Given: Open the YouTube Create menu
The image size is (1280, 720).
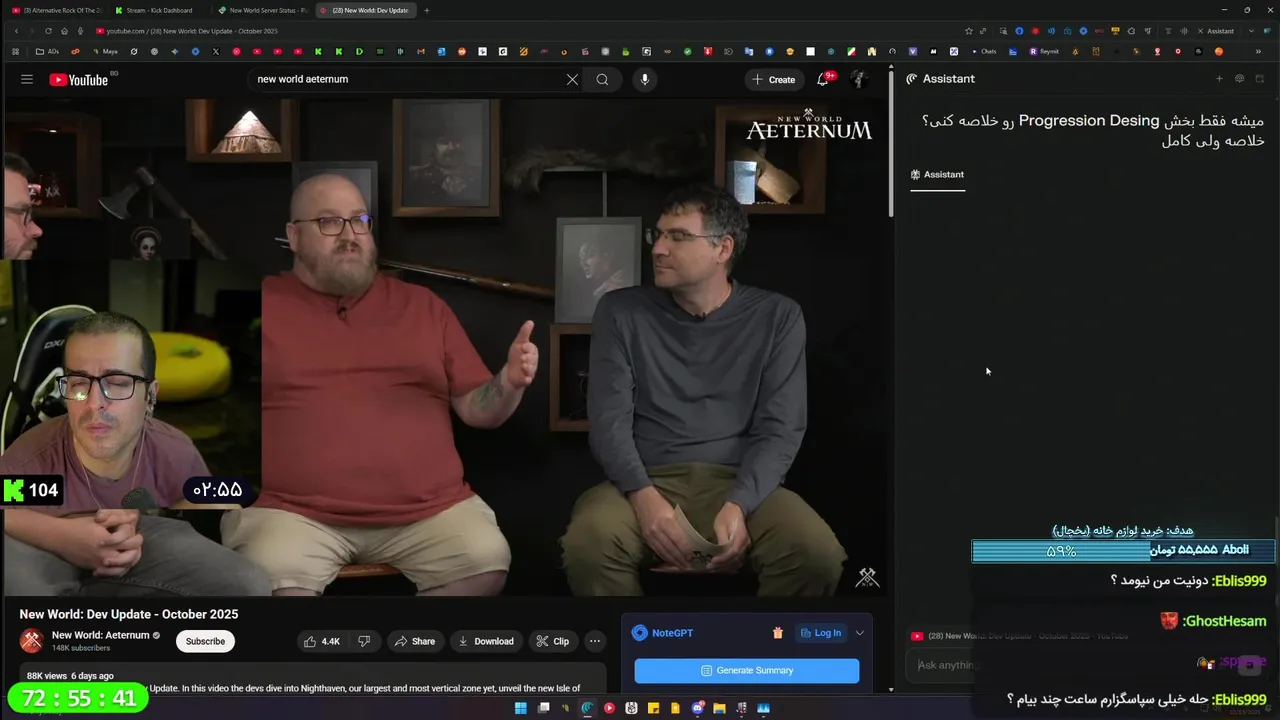Looking at the screenshot, I should pos(774,79).
